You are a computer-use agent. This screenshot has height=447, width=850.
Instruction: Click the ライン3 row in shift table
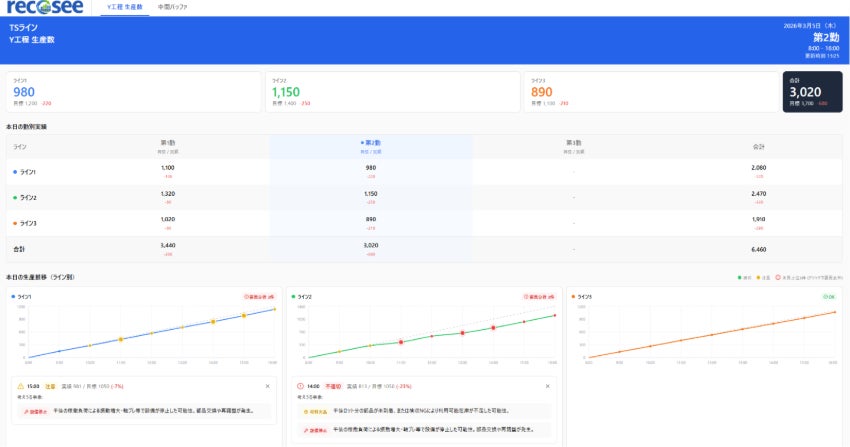pyautogui.click(x=424, y=223)
